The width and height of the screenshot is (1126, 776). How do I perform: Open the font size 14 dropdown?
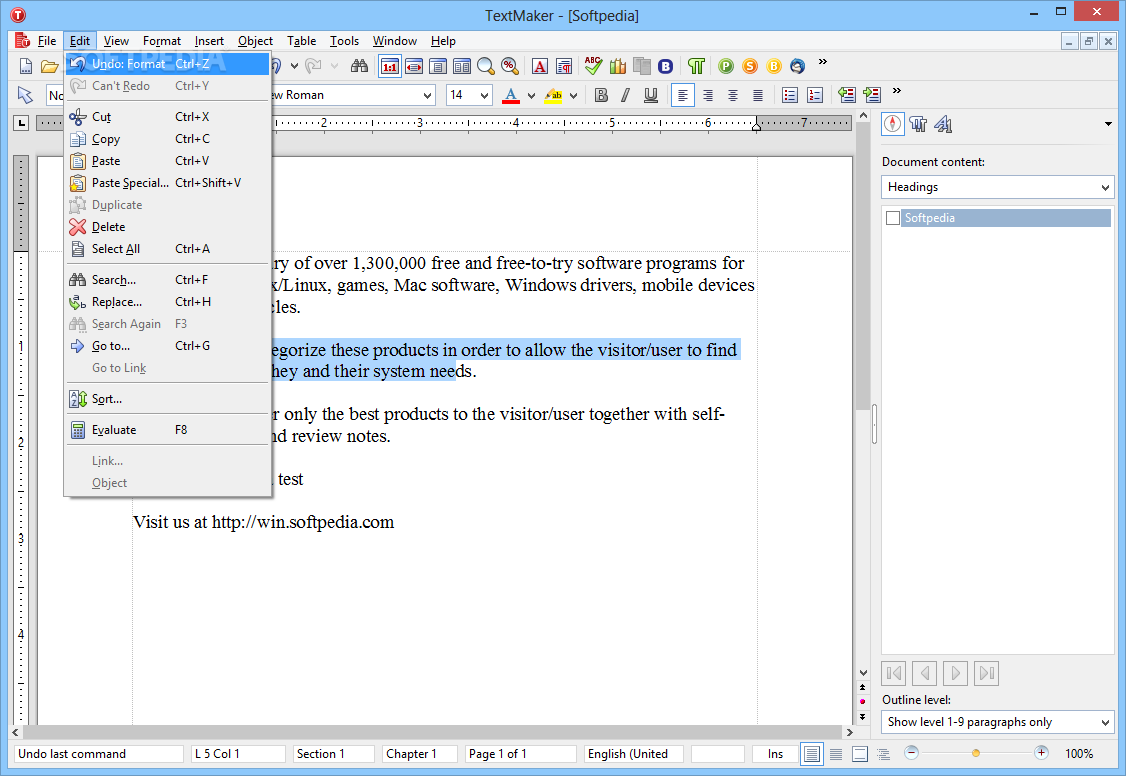(x=485, y=95)
